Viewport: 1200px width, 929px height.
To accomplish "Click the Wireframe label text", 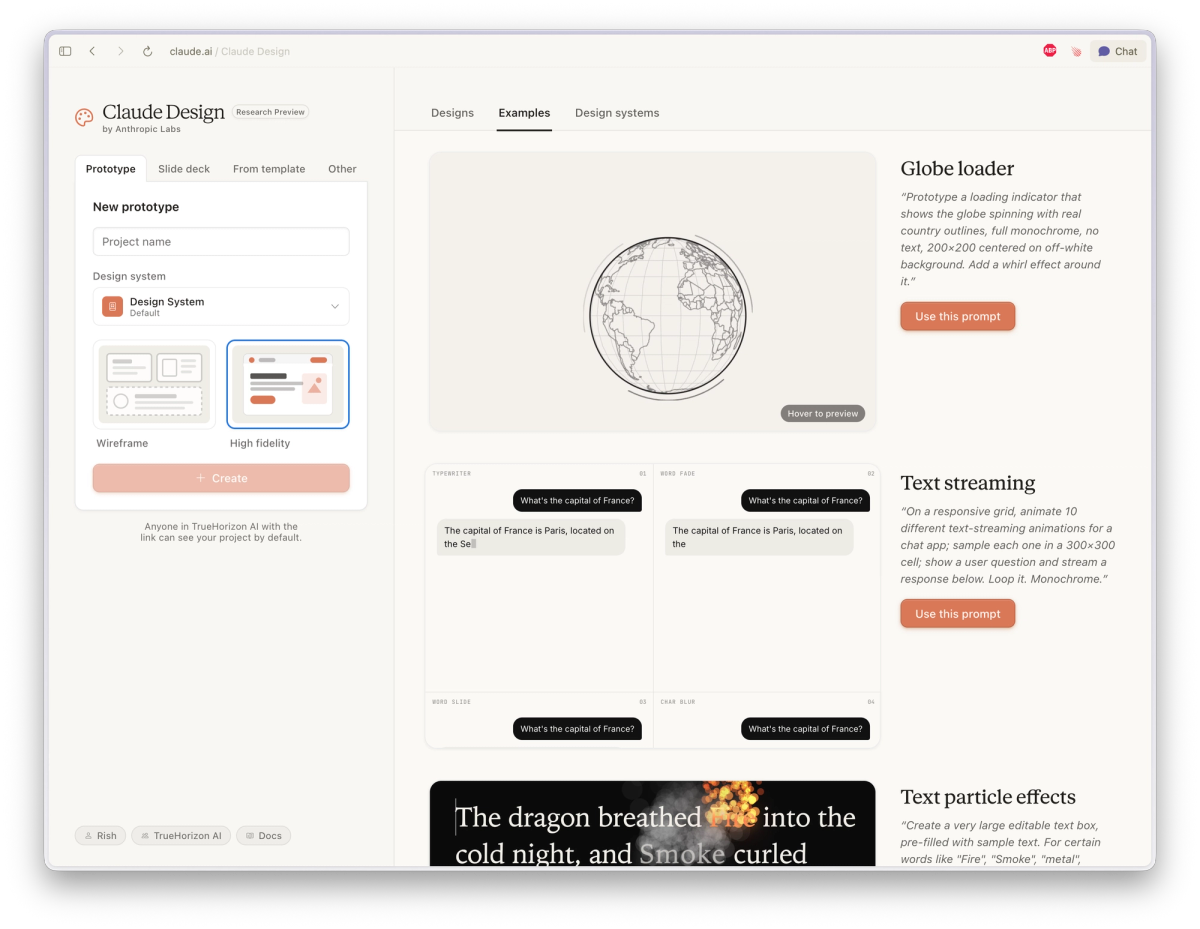I will tap(122, 443).
